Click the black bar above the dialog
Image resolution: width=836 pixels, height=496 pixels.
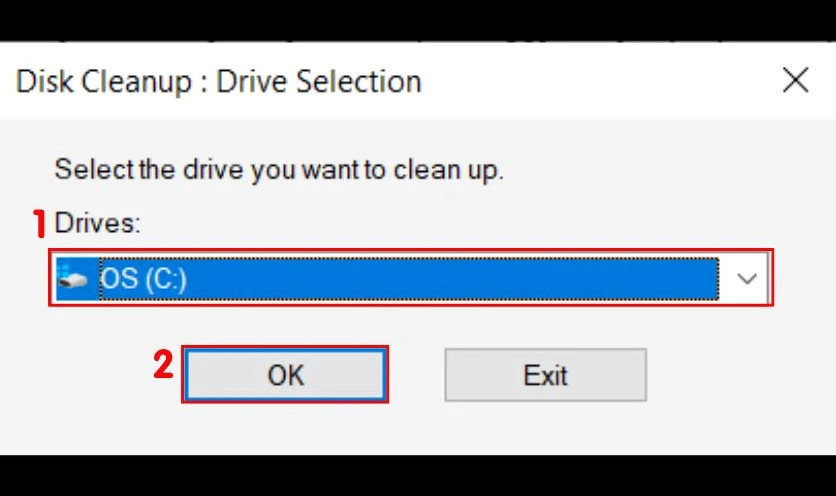click(418, 20)
